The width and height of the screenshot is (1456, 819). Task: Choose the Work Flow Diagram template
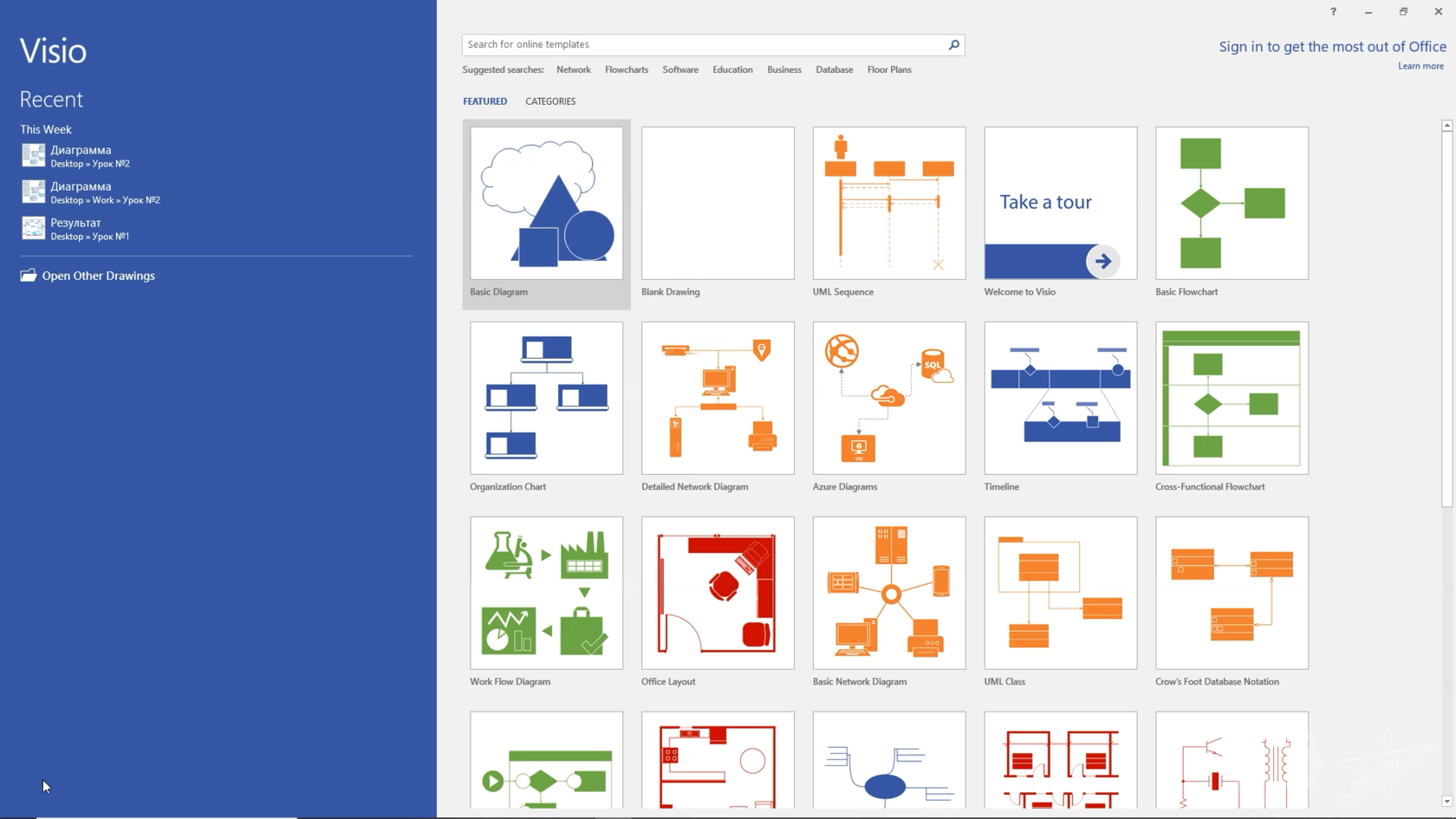546,593
